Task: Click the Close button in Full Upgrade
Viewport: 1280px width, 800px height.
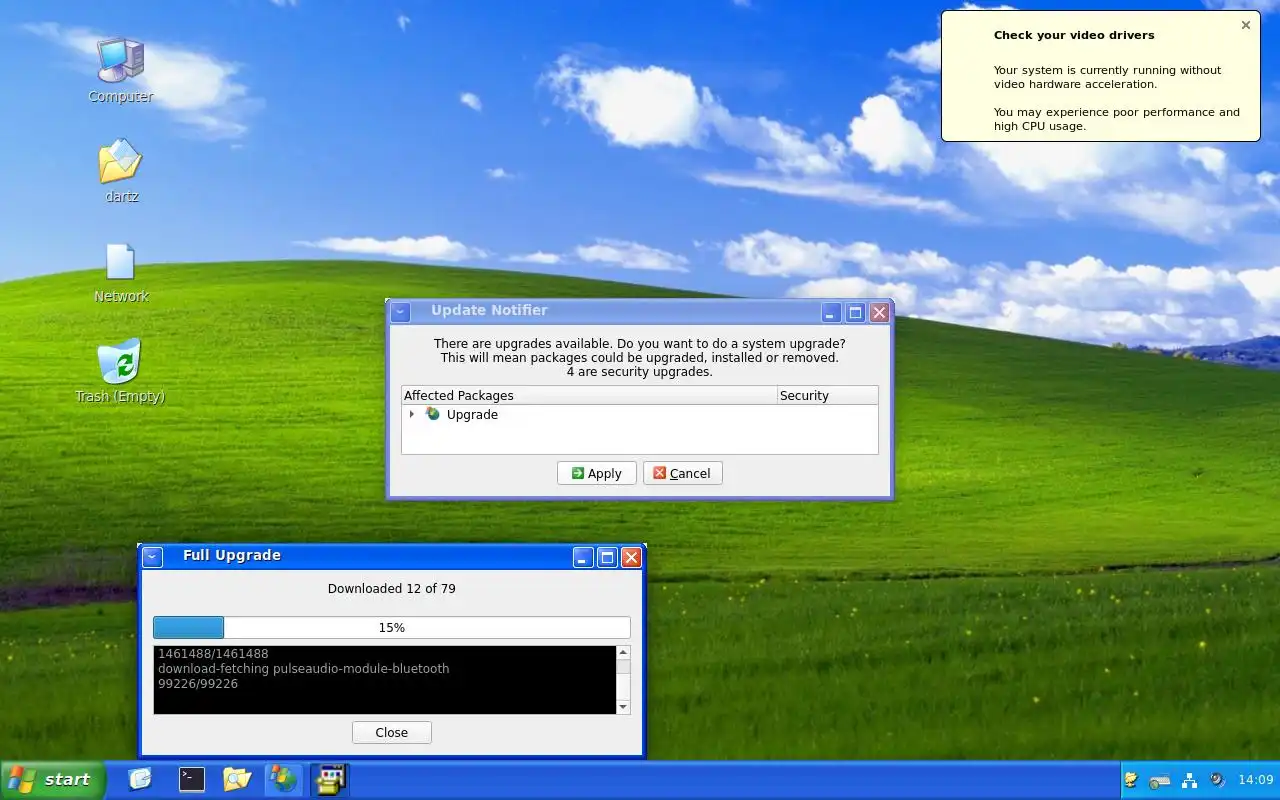Action: (x=391, y=732)
